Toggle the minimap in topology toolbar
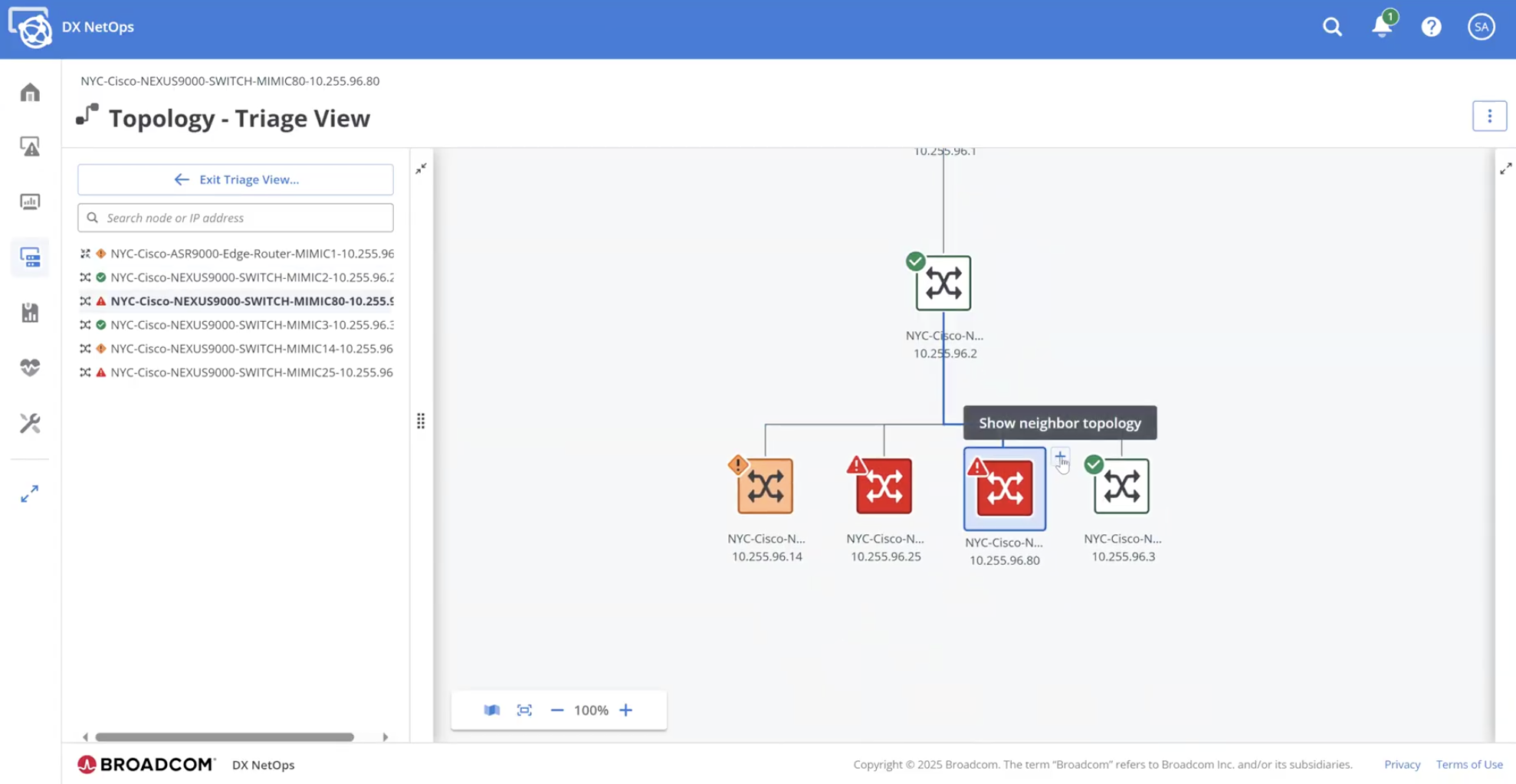This screenshot has height=784, width=1516. click(x=492, y=710)
